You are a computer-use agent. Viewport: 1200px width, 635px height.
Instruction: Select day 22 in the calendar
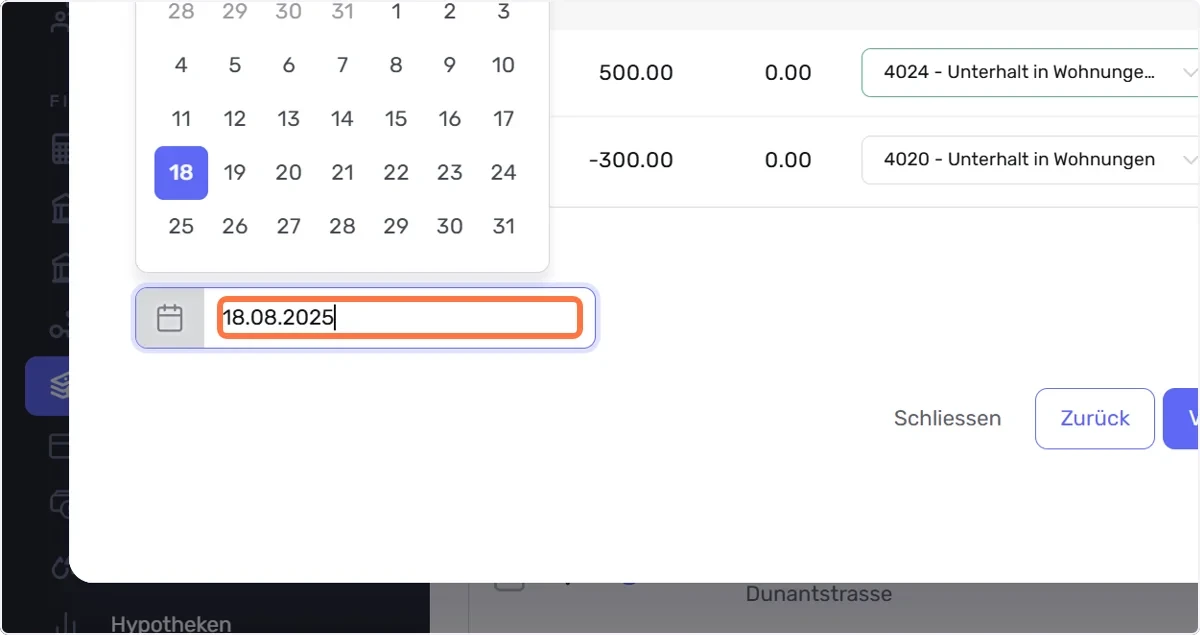(396, 173)
